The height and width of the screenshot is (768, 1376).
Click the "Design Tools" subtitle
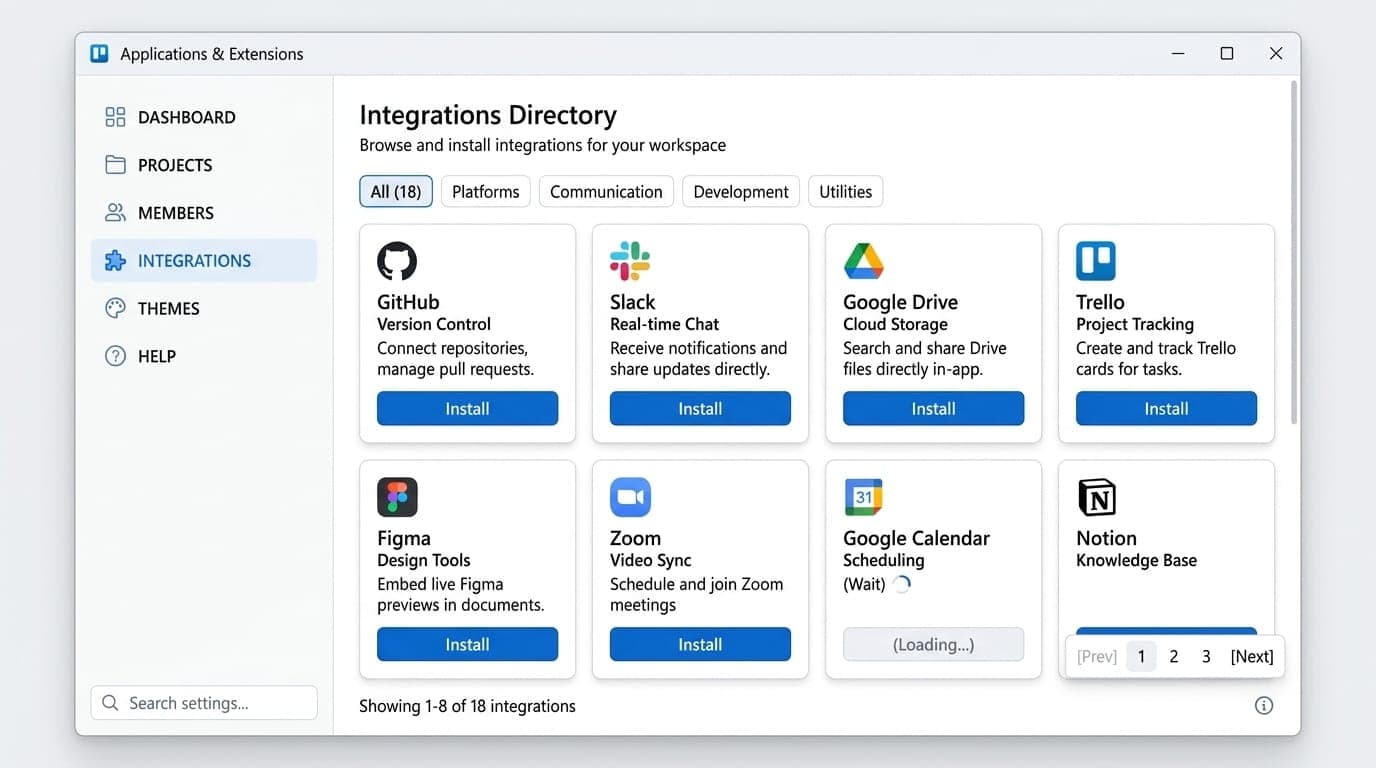click(424, 560)
